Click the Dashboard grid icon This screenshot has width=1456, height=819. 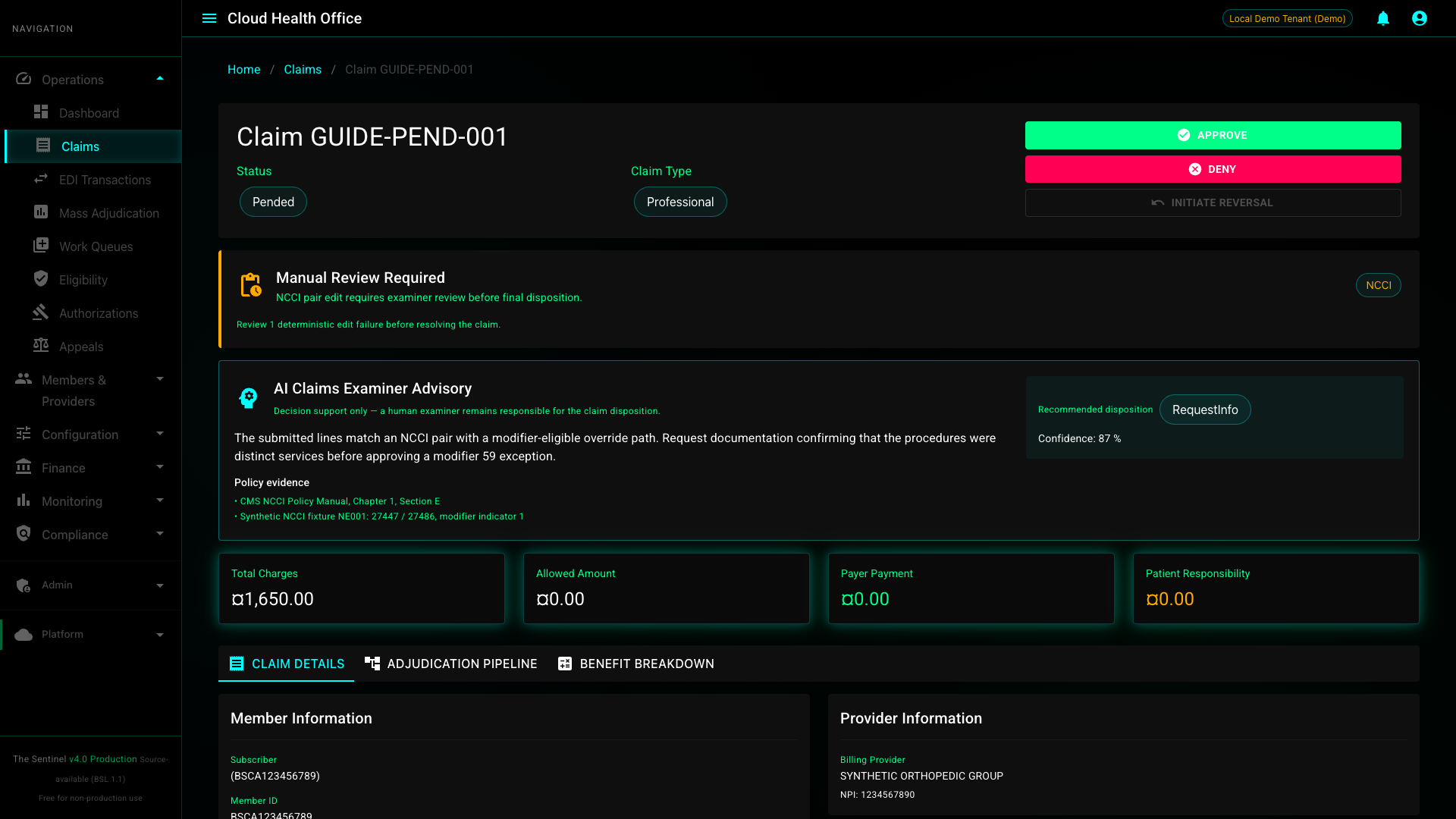[x=41, y=112]
